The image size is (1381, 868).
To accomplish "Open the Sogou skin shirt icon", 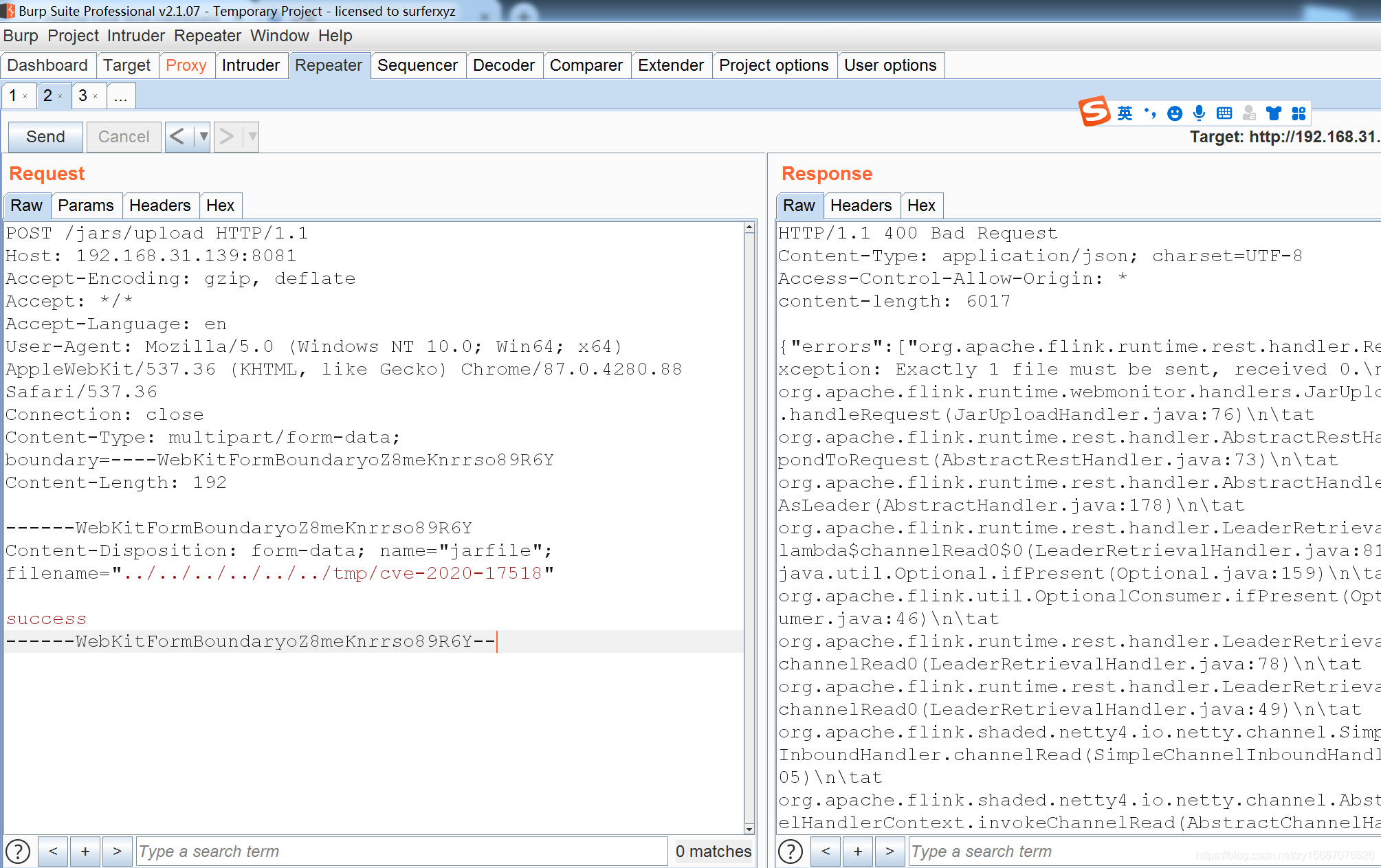I will 1274,113.
